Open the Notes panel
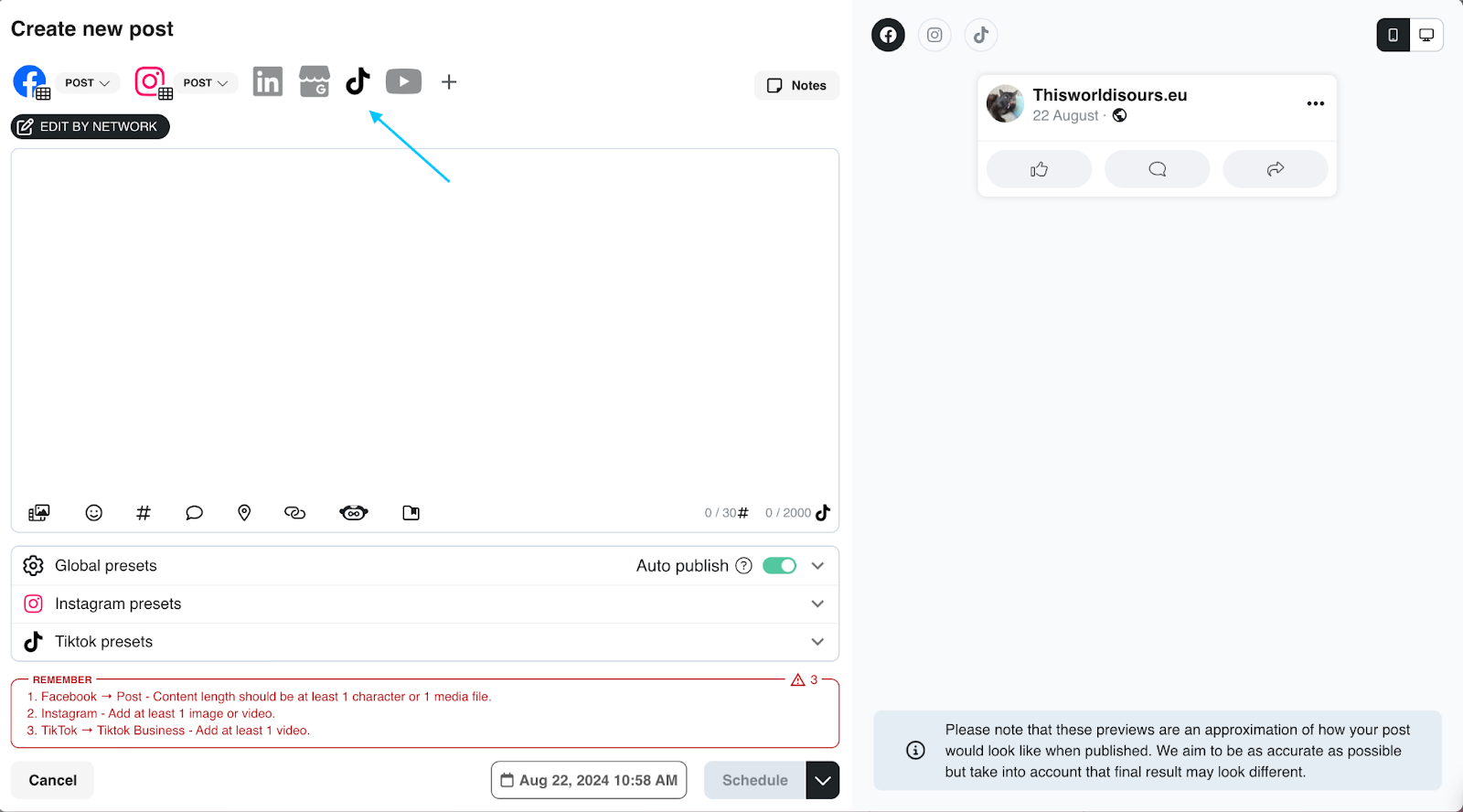The width and height of the screenshot is (1463, 812). click(796, 85)
